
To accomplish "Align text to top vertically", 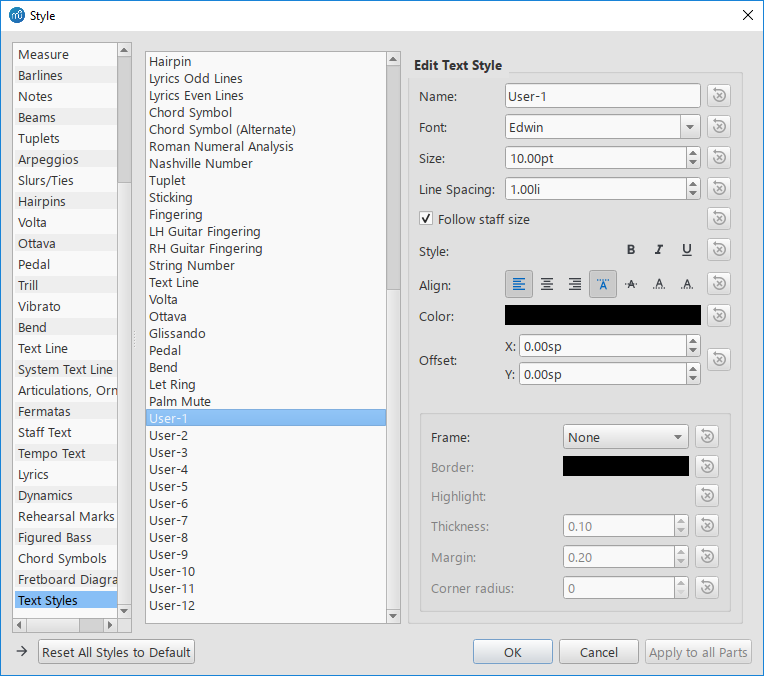I will [603, 284].
